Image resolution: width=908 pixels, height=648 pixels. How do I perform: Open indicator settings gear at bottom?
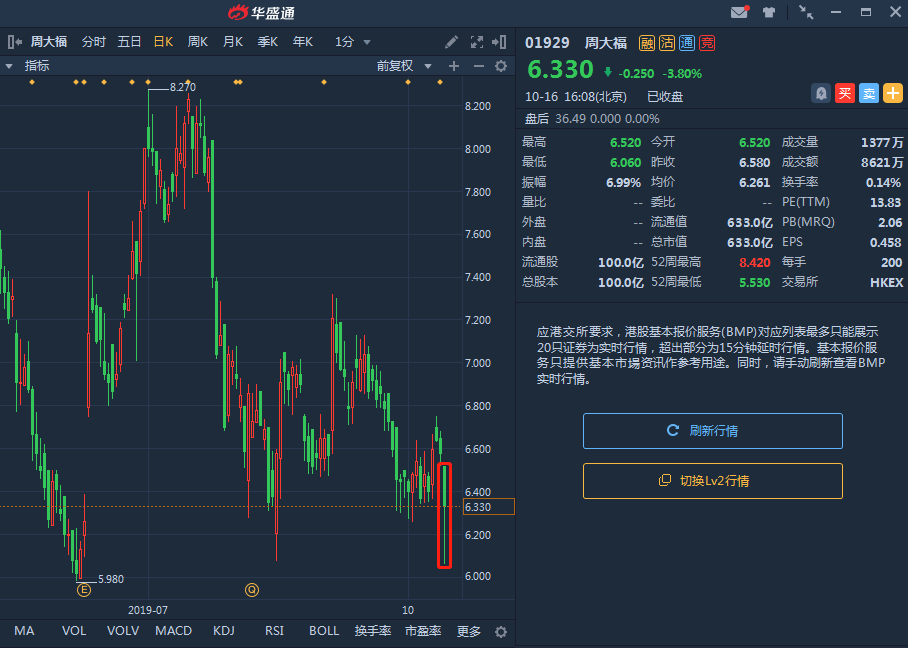pos(501,632)
